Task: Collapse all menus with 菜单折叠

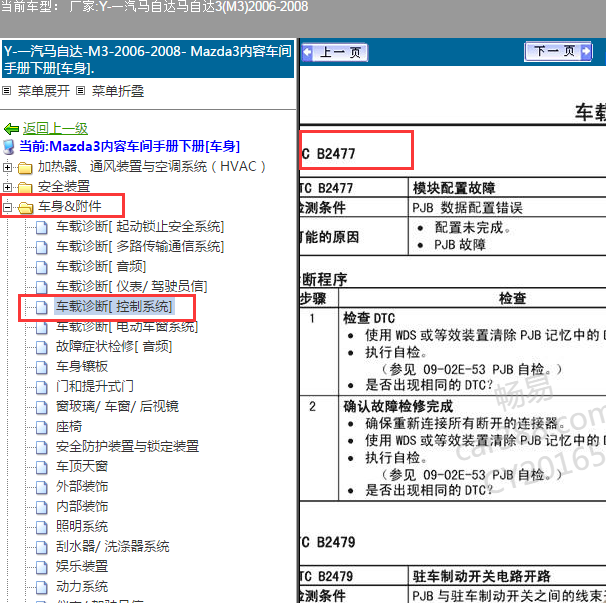Action: tap(118, 91)
